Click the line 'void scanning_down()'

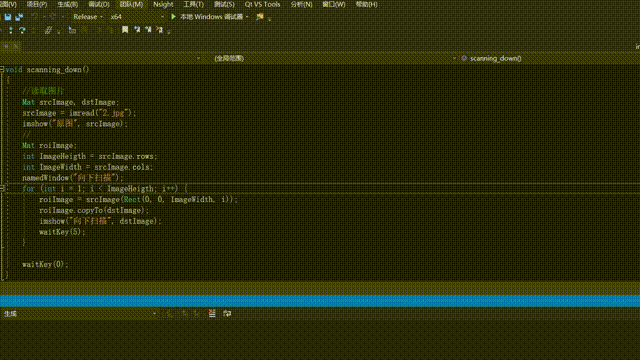click(47, 69)
